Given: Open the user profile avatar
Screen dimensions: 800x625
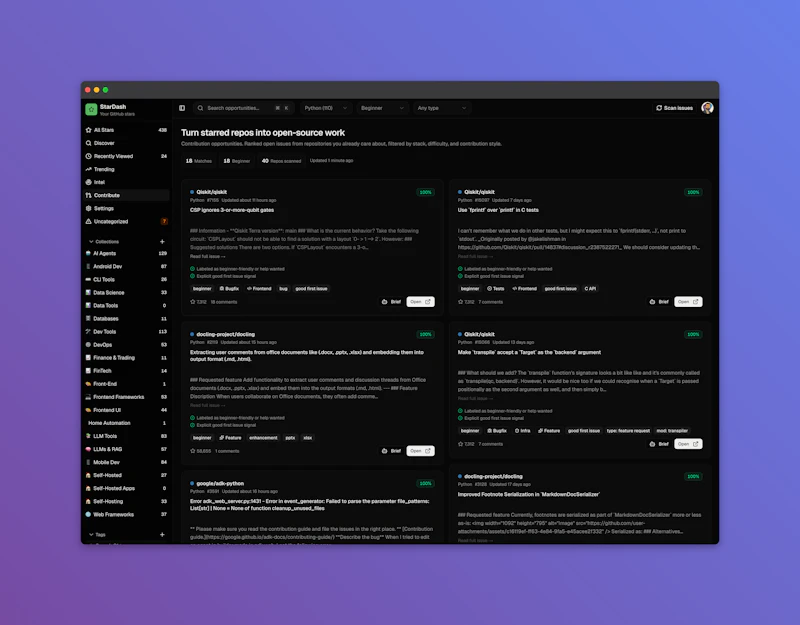Looking at the screenshot, I should [707, 108].
